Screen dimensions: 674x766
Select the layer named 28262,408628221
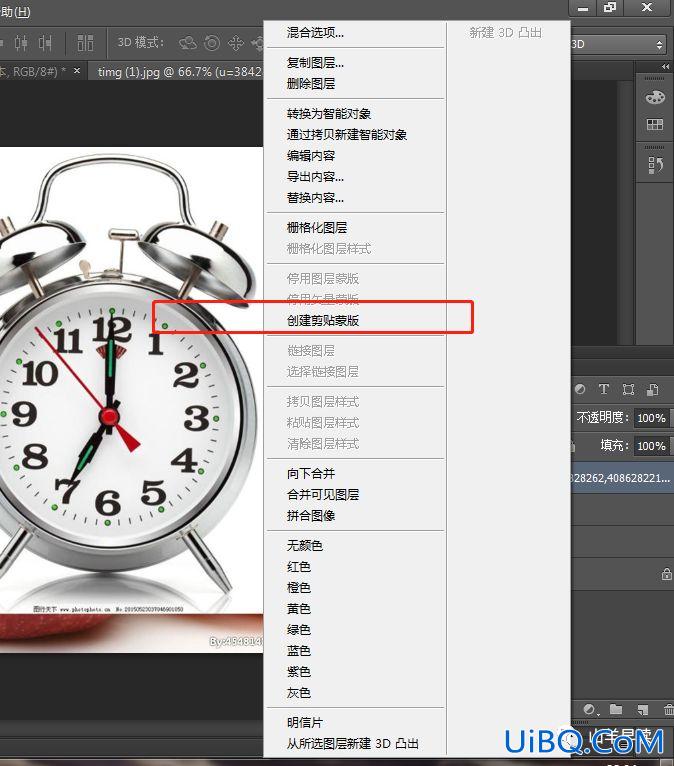click(622, 478)
